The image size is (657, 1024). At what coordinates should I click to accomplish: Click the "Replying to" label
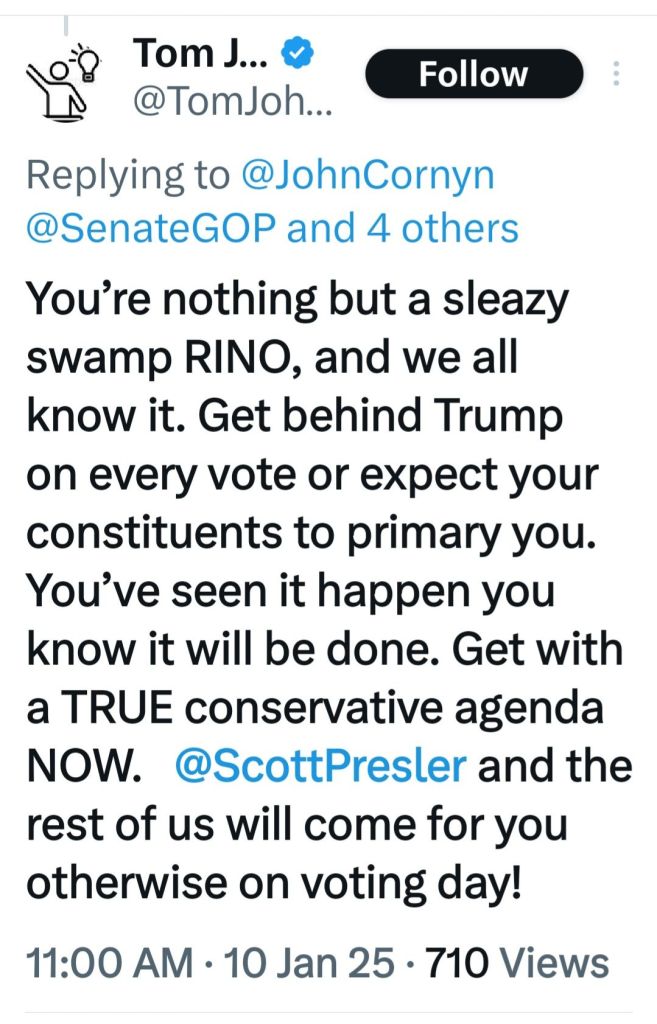pos(128,175)
